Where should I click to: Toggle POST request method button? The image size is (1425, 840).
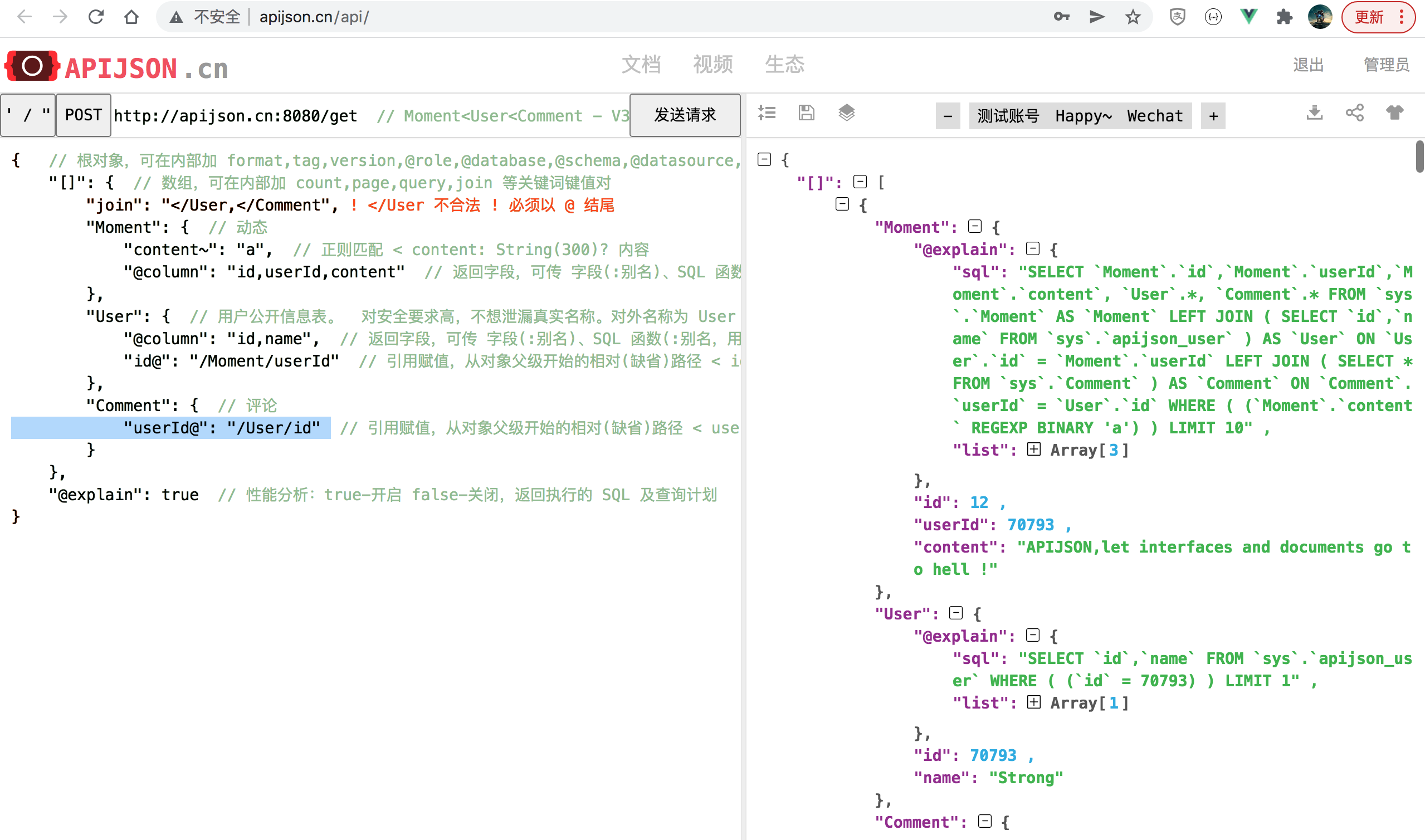click(x=83, y=115)
